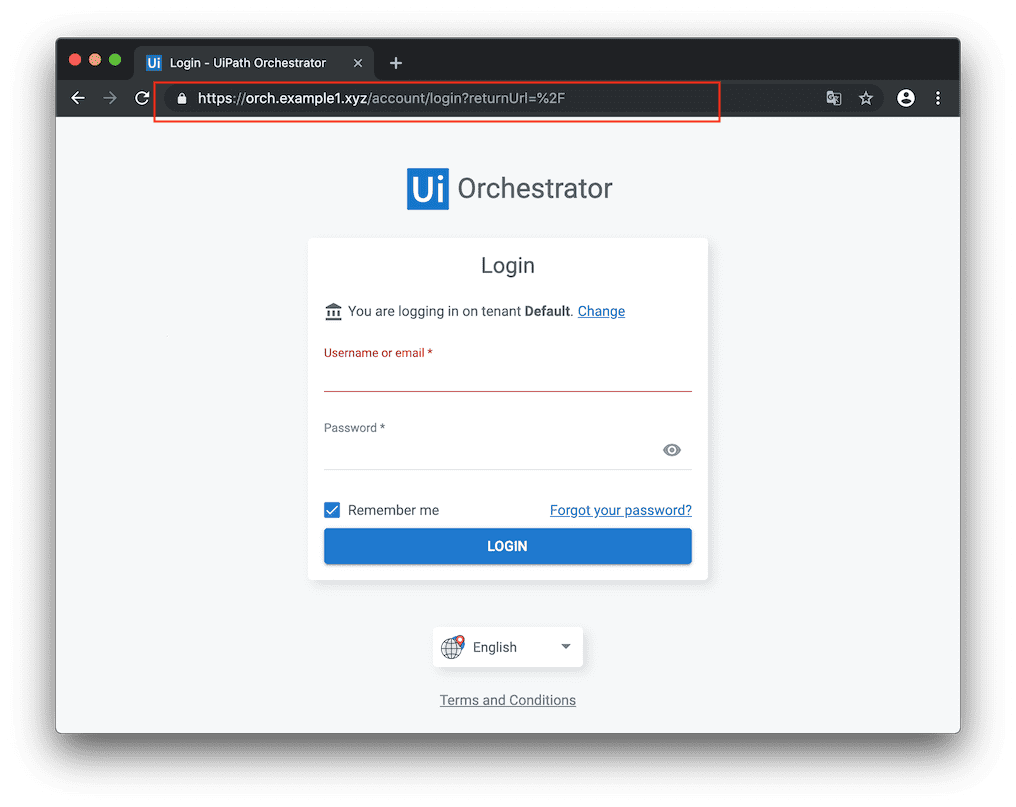Open the Chrome three-dot menu
Screen dimensions: 1016x807
pyautogui.click(x=938, y=98)
